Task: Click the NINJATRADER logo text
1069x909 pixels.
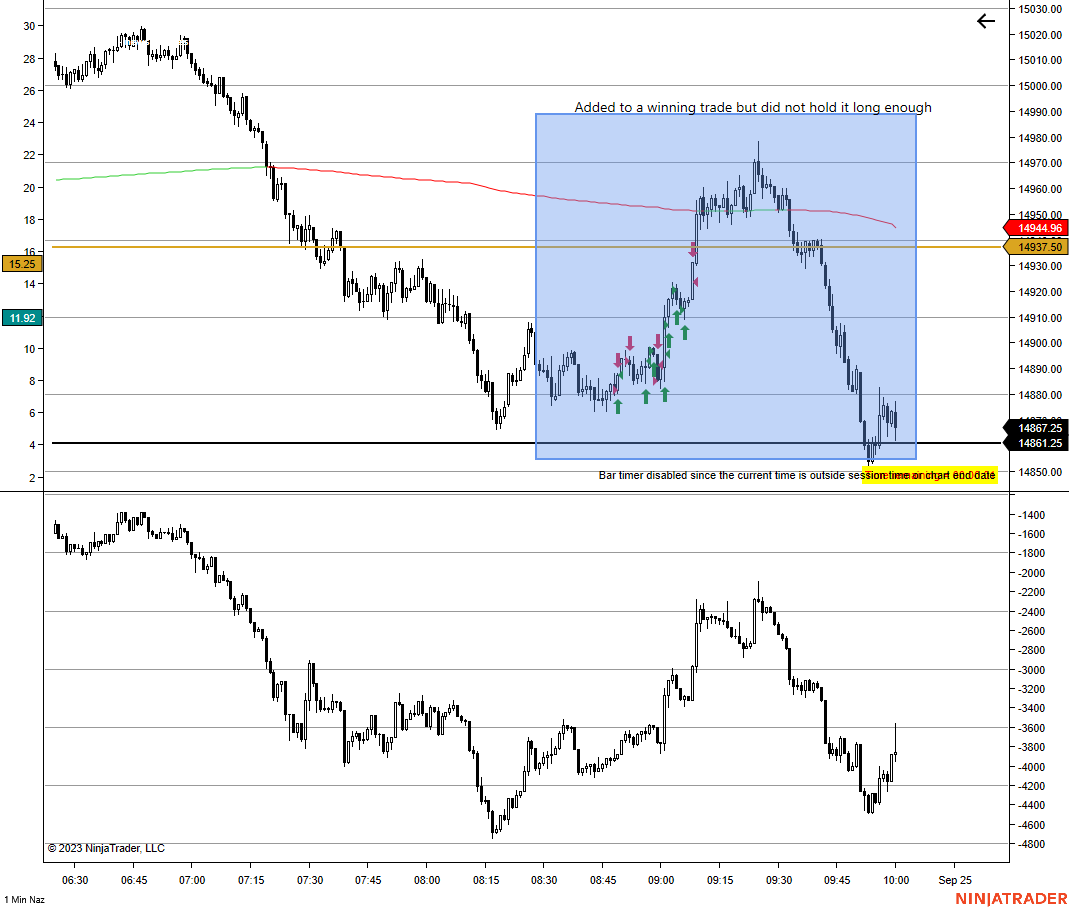Action: click(x=1011, y=899)
